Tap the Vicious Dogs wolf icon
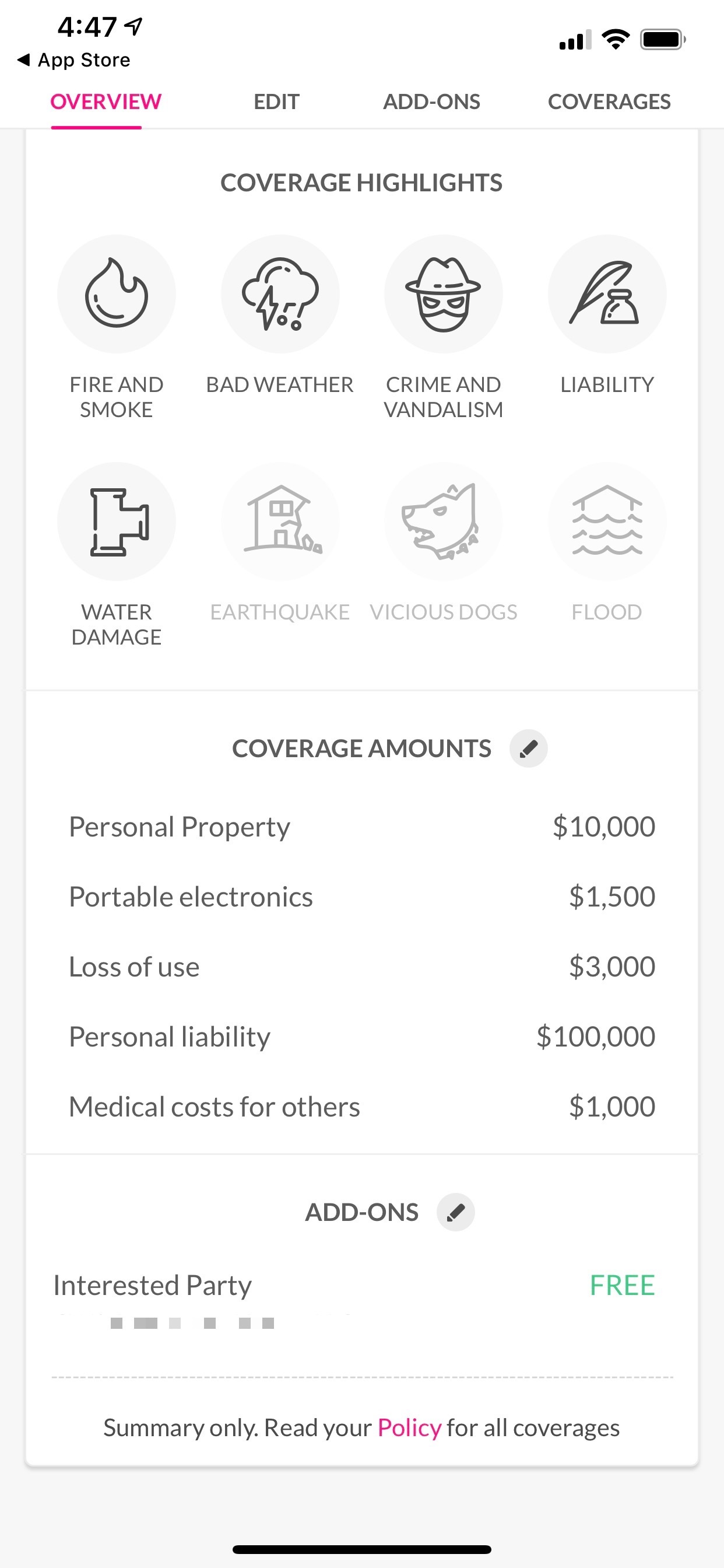Viewport: 724px width, 1568px height. pos(444,521)
